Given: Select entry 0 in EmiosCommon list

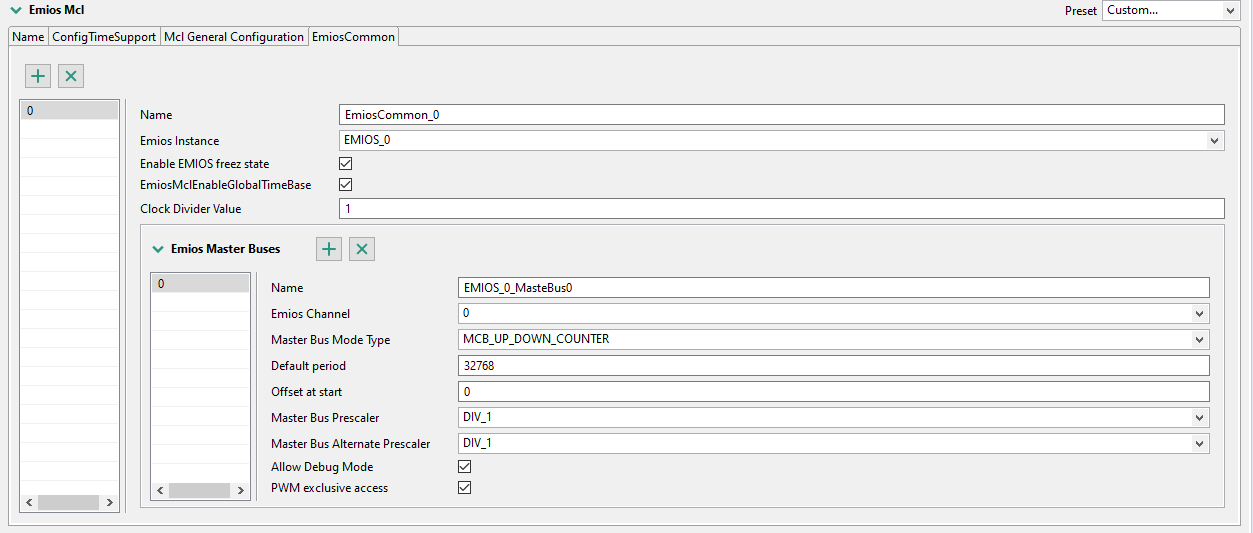Looking at the screenshot, I should (x=69, y=111).
